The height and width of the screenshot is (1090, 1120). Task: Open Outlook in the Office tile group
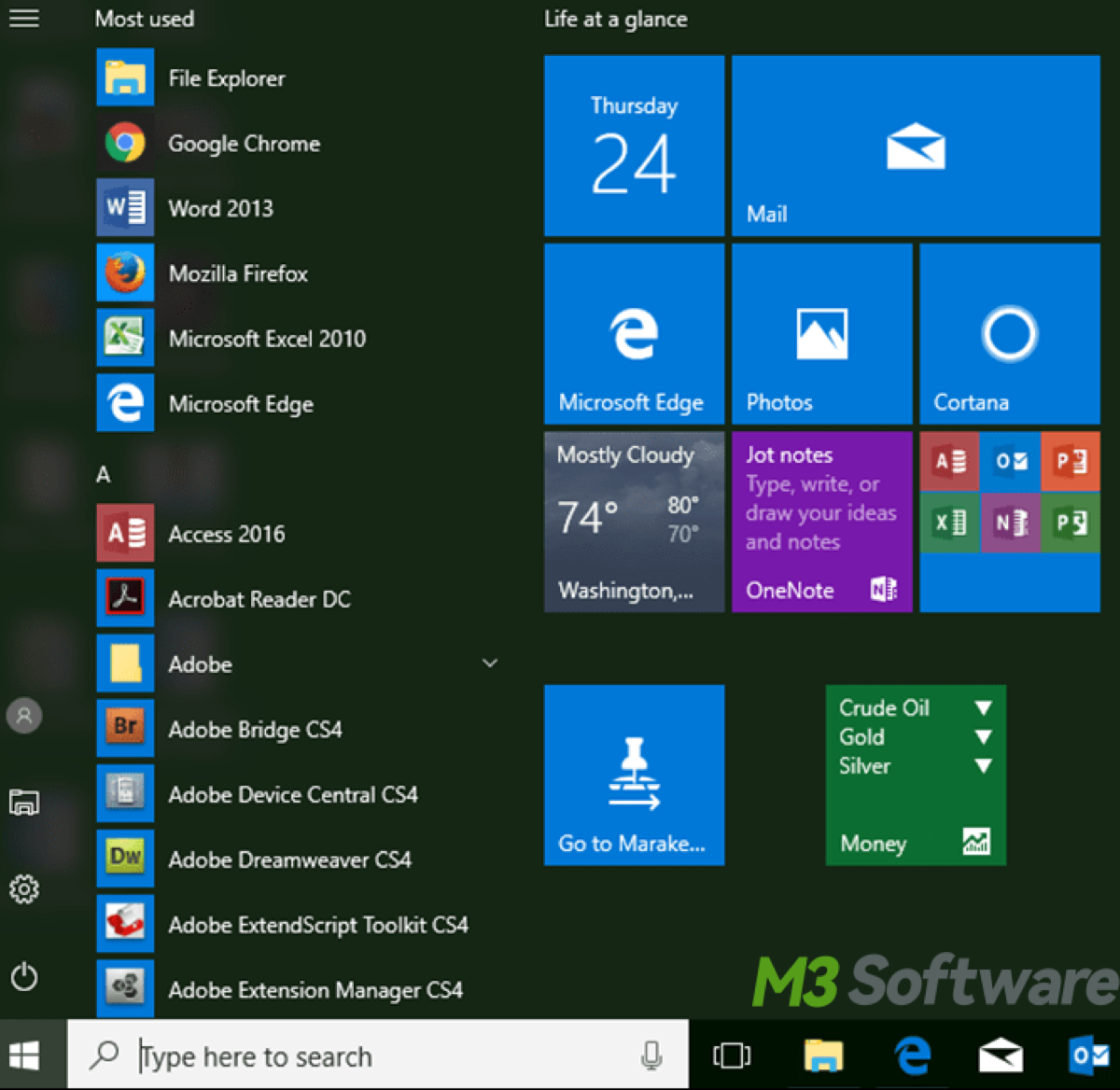click(1010, 461)
